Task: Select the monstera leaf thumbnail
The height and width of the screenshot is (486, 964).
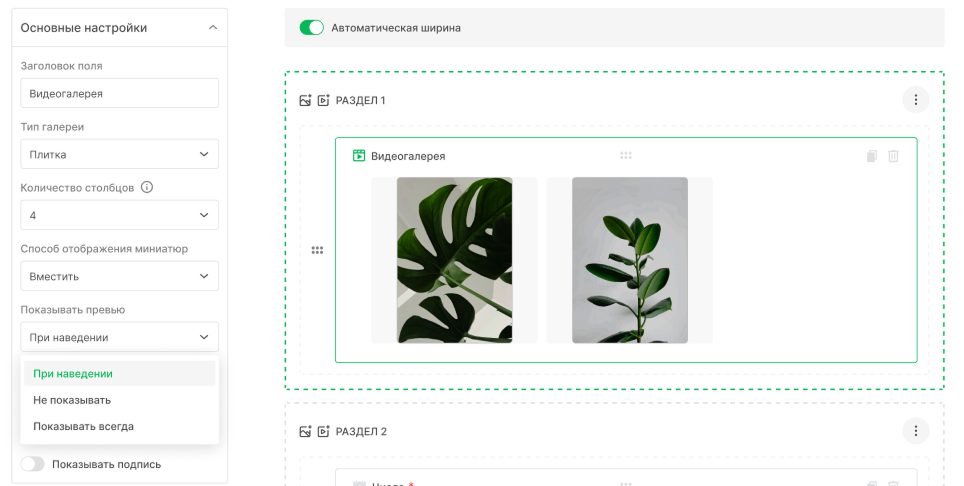Action: (454, 260)
